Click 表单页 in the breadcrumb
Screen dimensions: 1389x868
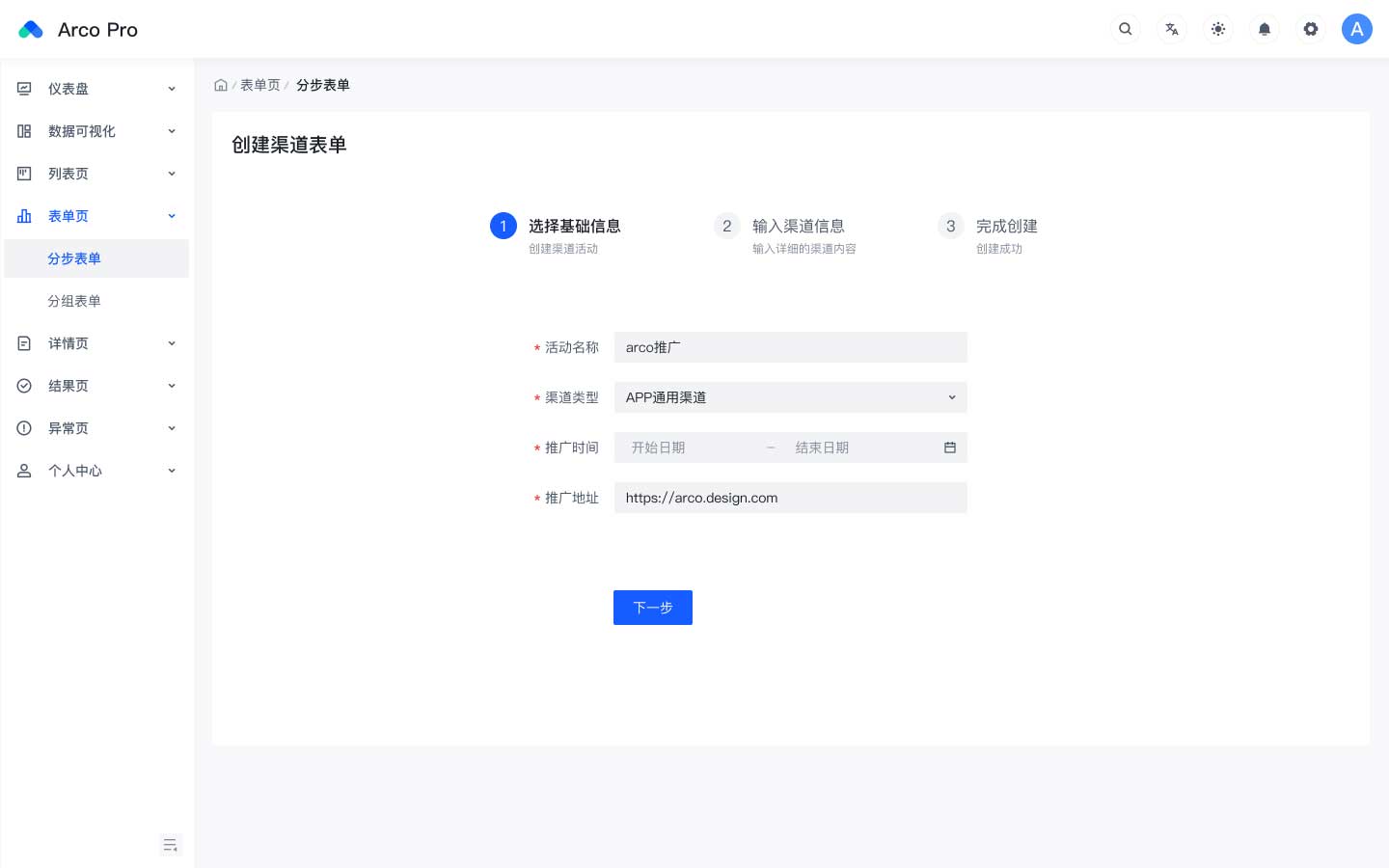pos(260,85)
